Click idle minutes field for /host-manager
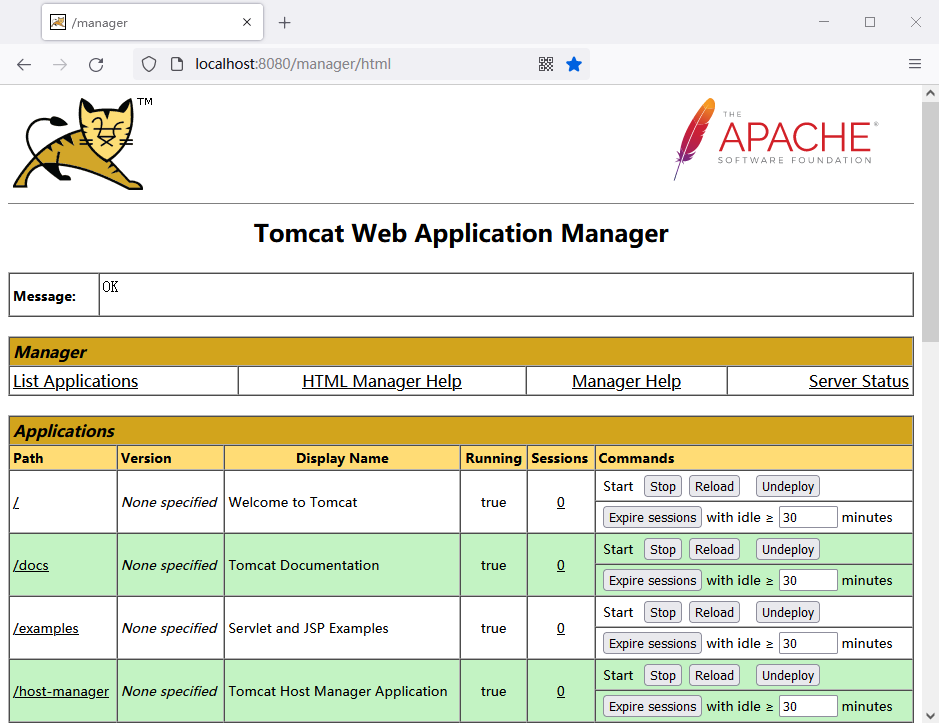This screenshot has height=723, width=939. tap(808, 706)
